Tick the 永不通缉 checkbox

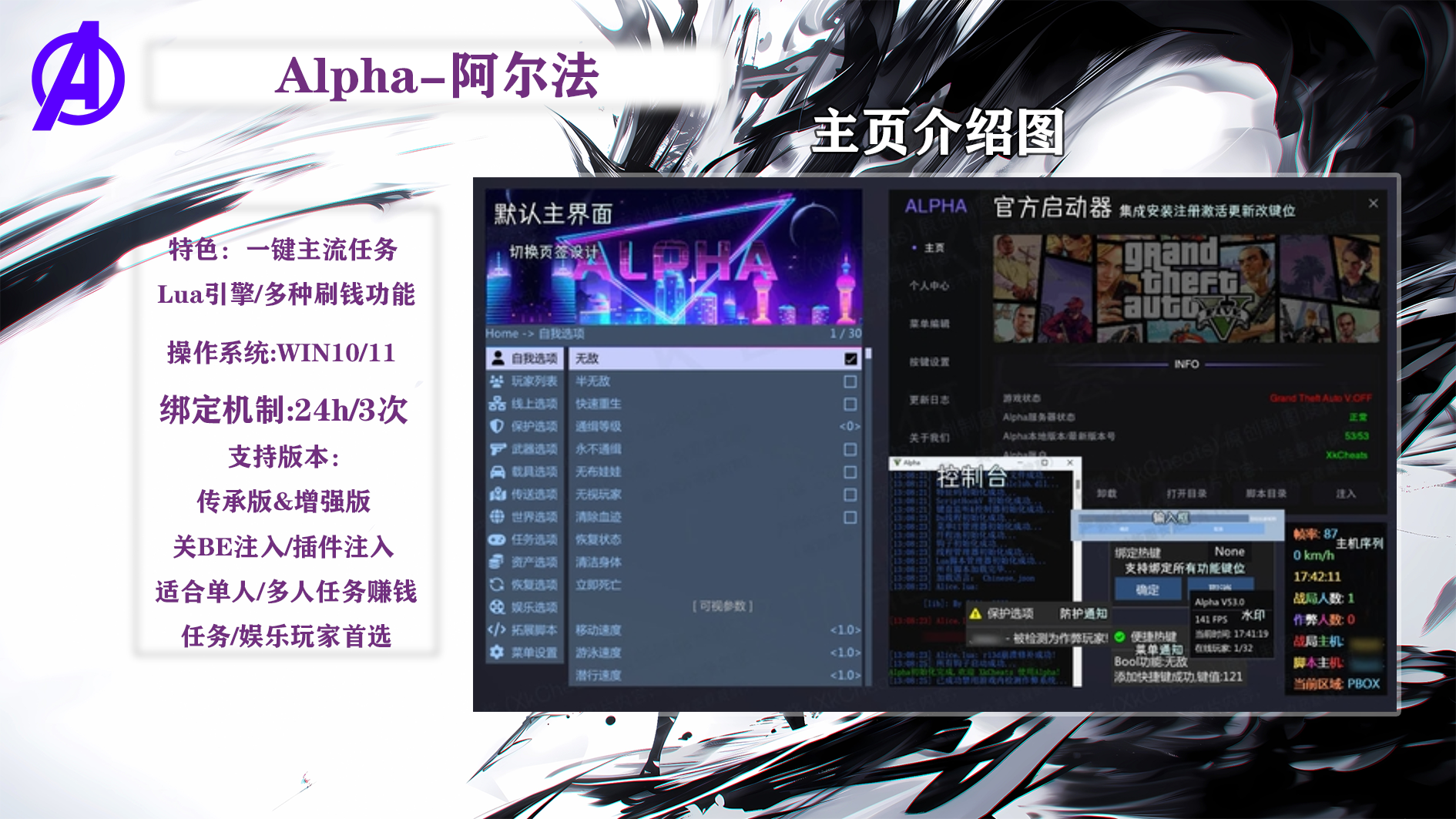point(850,449)
